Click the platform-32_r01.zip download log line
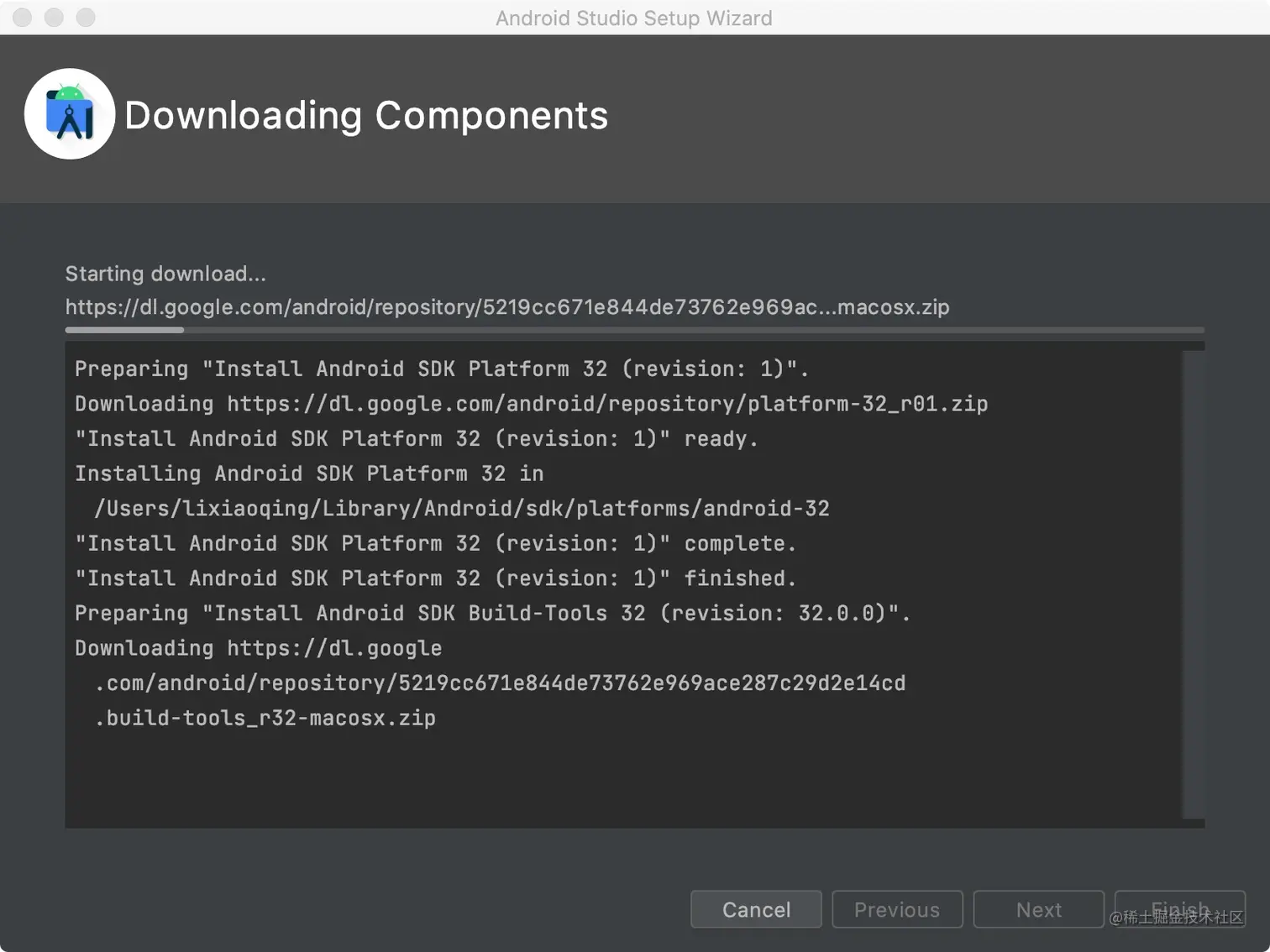The width and height of the screenshot is (1270, 952). point(531,404)
